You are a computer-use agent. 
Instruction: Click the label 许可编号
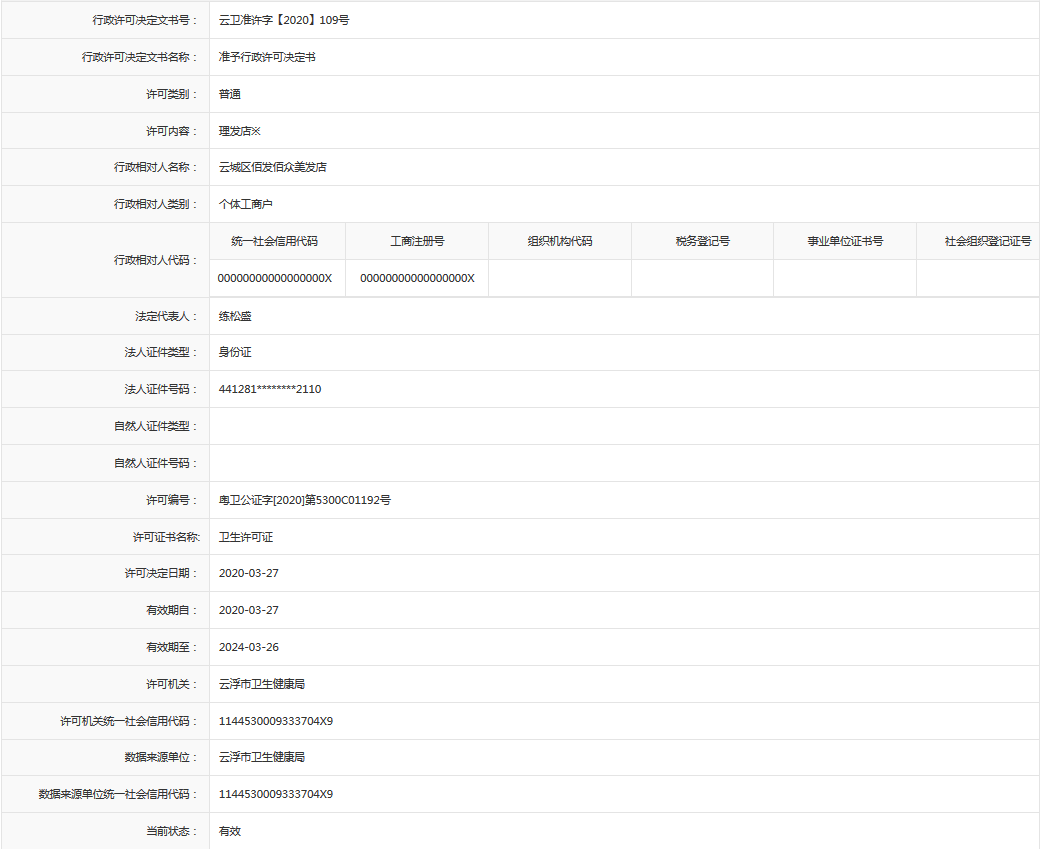click(172, 501)
